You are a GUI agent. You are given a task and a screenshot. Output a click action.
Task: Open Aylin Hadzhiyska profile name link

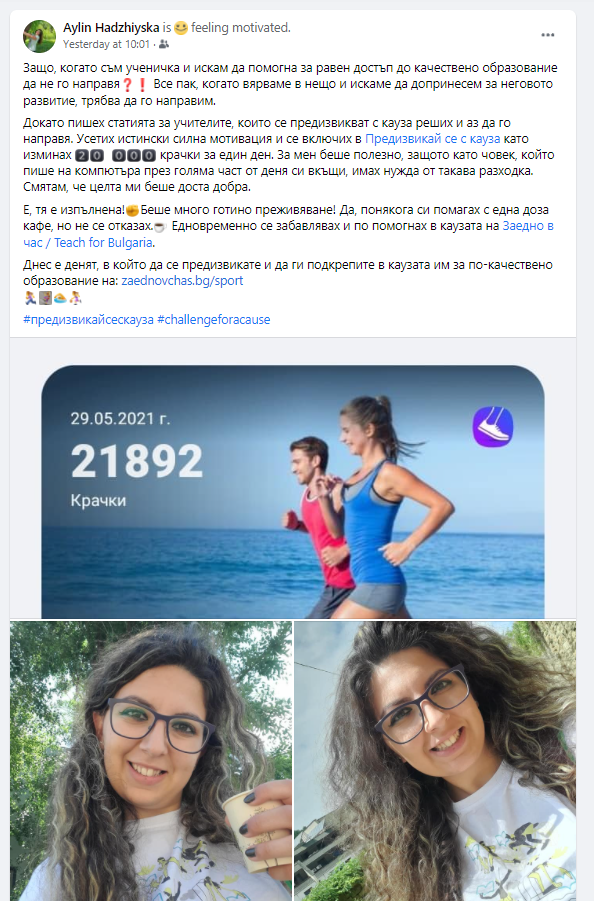[x=111, y=27]
